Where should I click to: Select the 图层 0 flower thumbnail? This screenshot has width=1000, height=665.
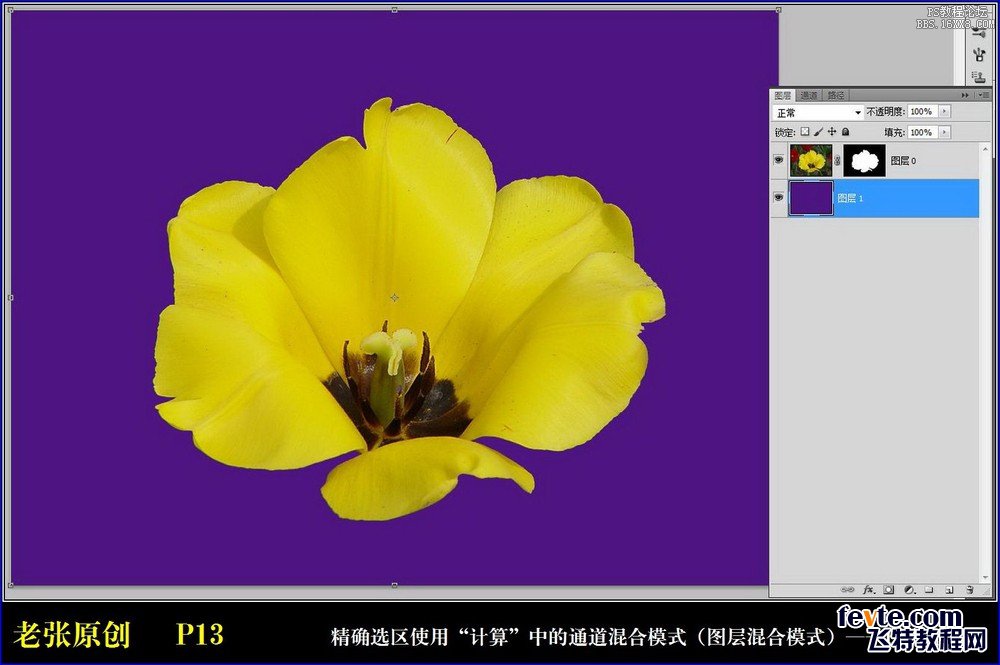click(811, 160)
